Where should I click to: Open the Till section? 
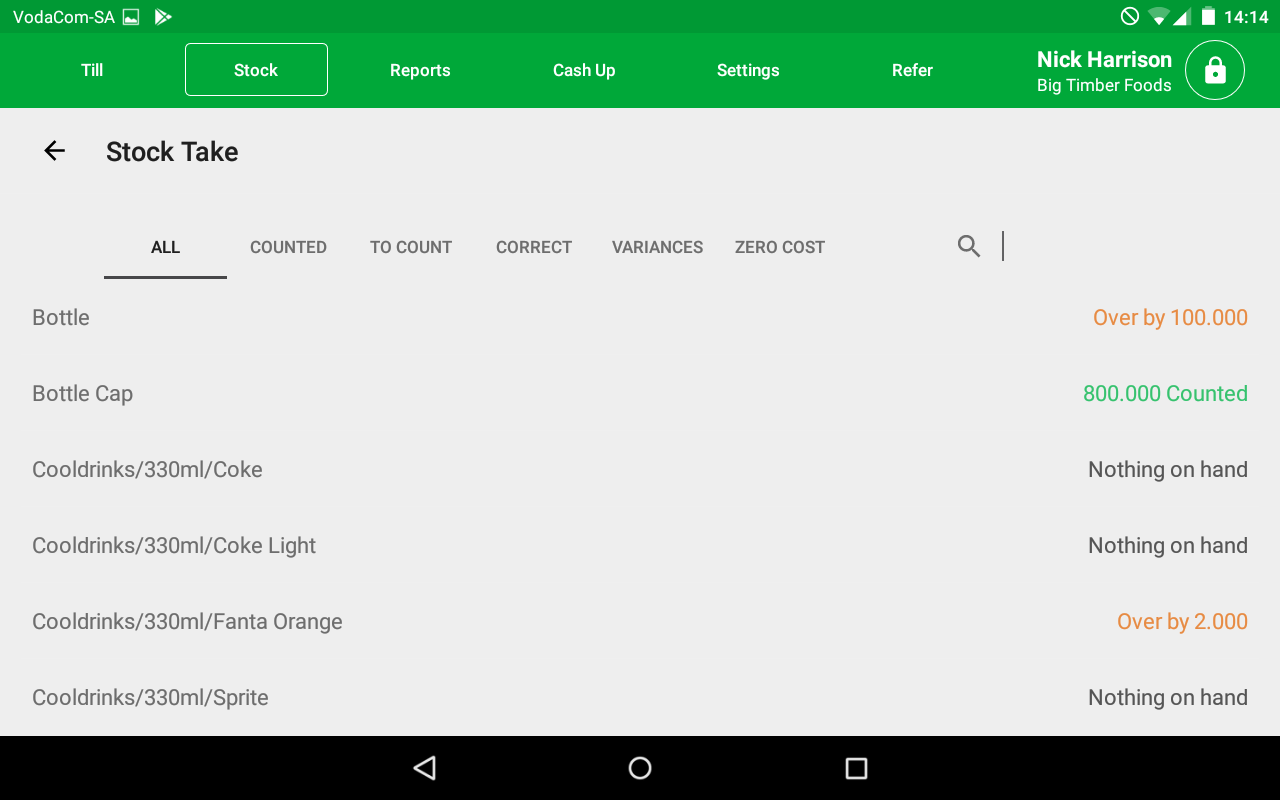click(92, 70)
